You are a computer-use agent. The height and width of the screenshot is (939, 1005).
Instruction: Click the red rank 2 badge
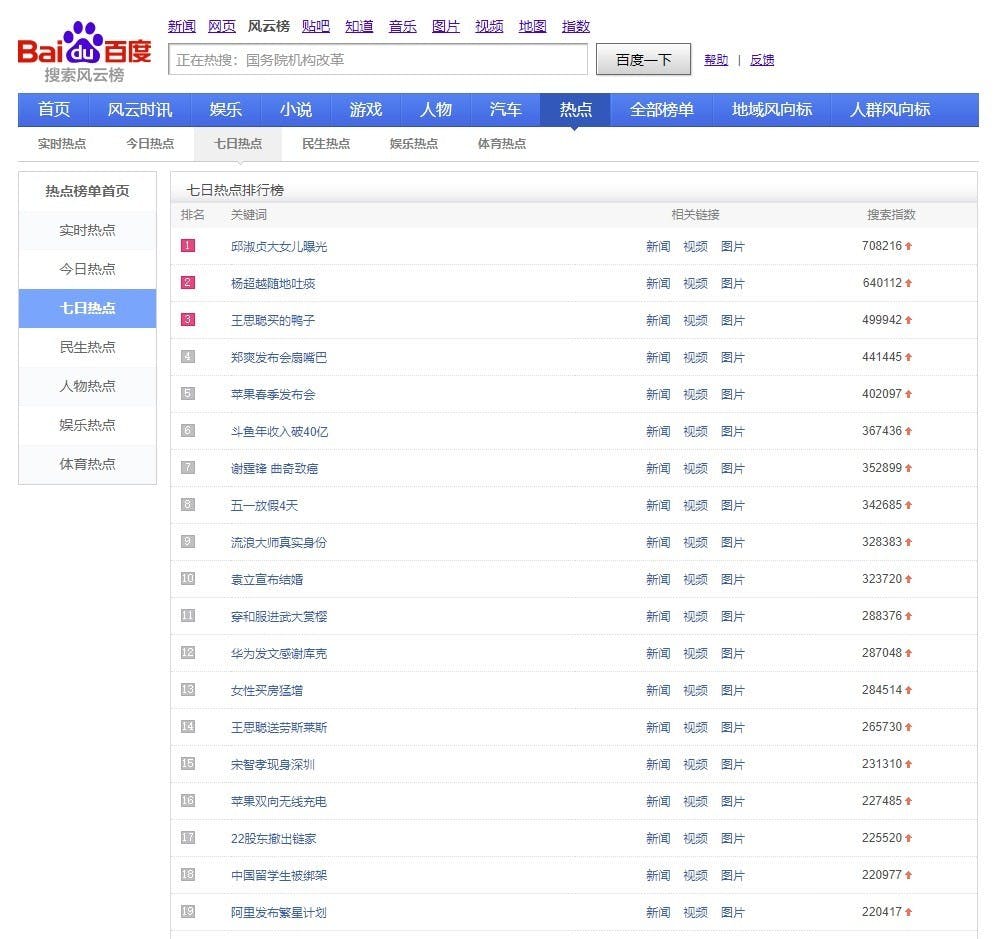point(188,283)
